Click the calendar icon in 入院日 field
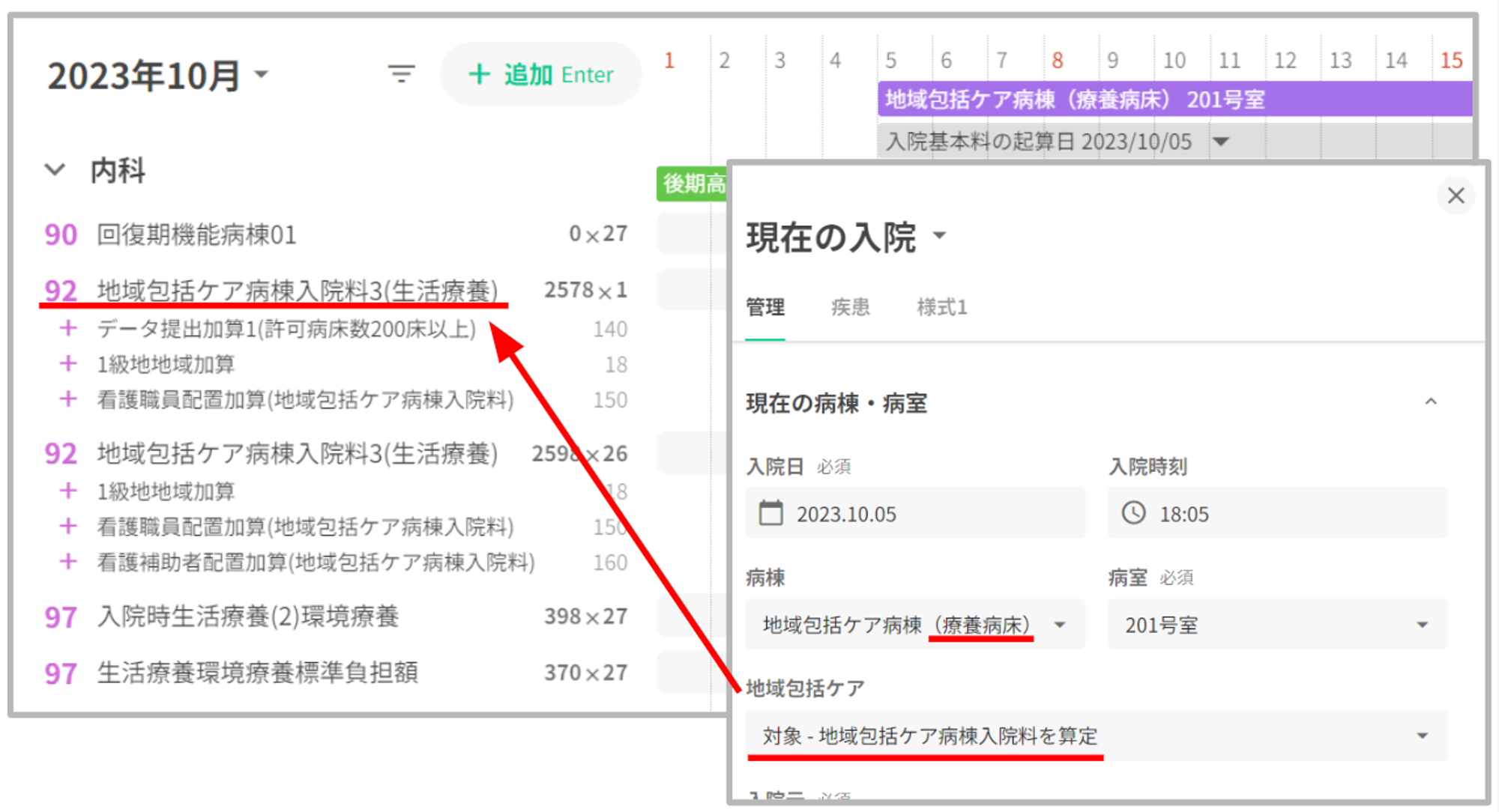 [770, 513]
